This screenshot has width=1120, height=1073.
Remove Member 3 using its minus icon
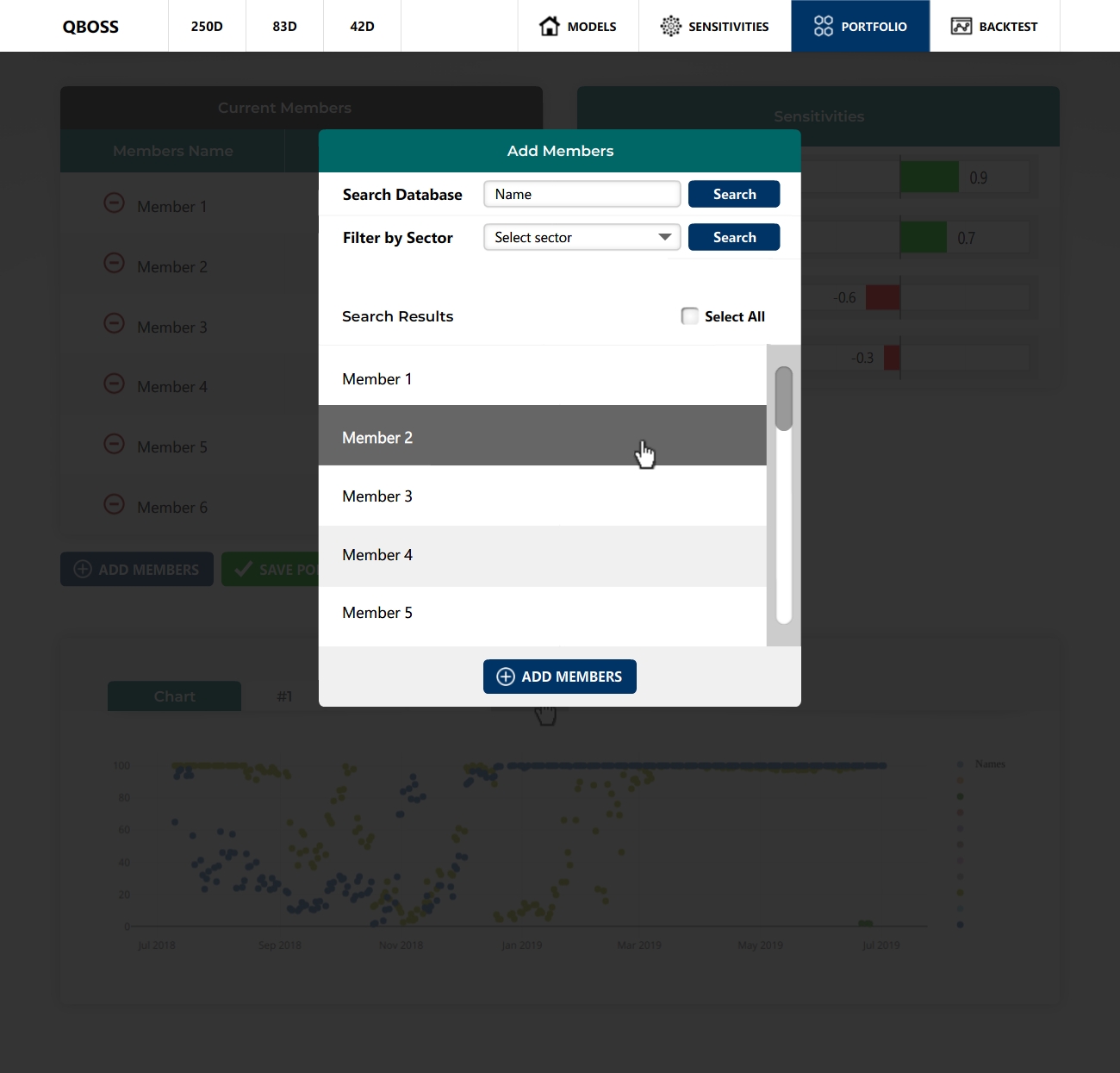114,323
